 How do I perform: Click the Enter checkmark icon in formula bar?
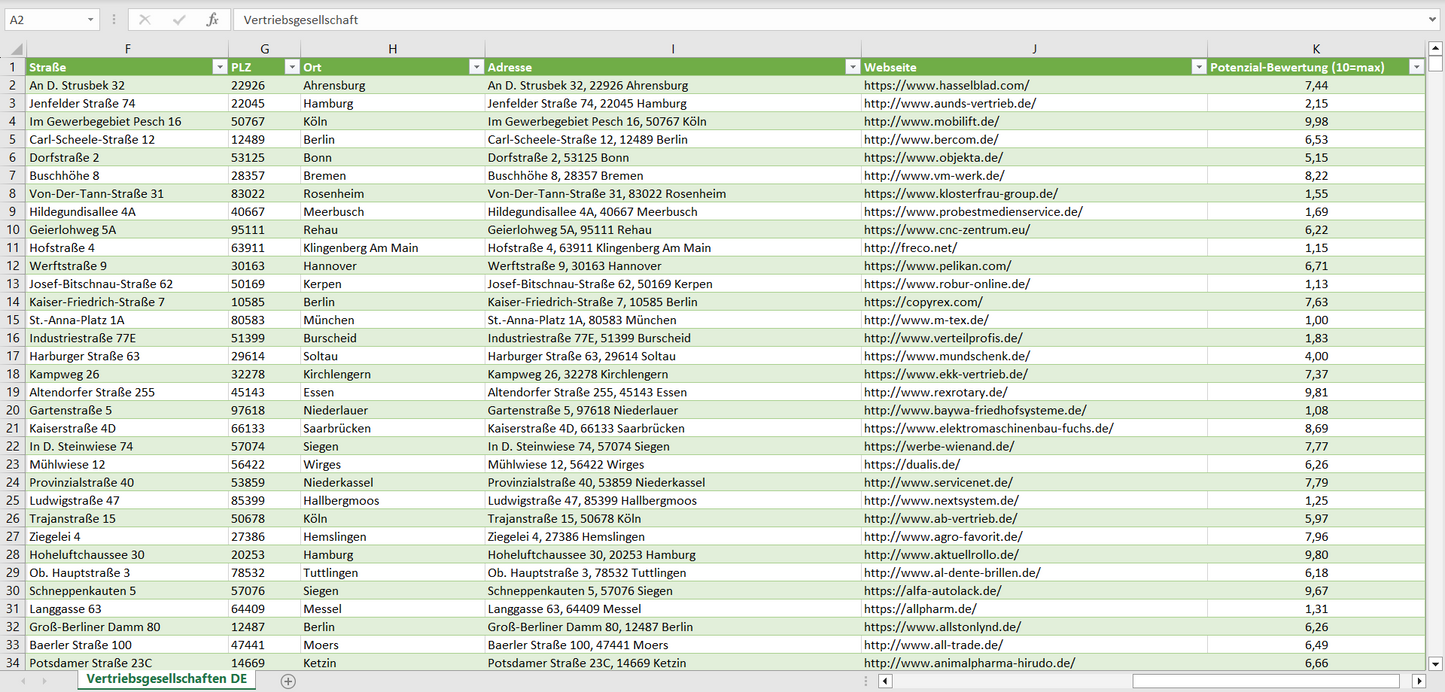(x=179, y=20)
